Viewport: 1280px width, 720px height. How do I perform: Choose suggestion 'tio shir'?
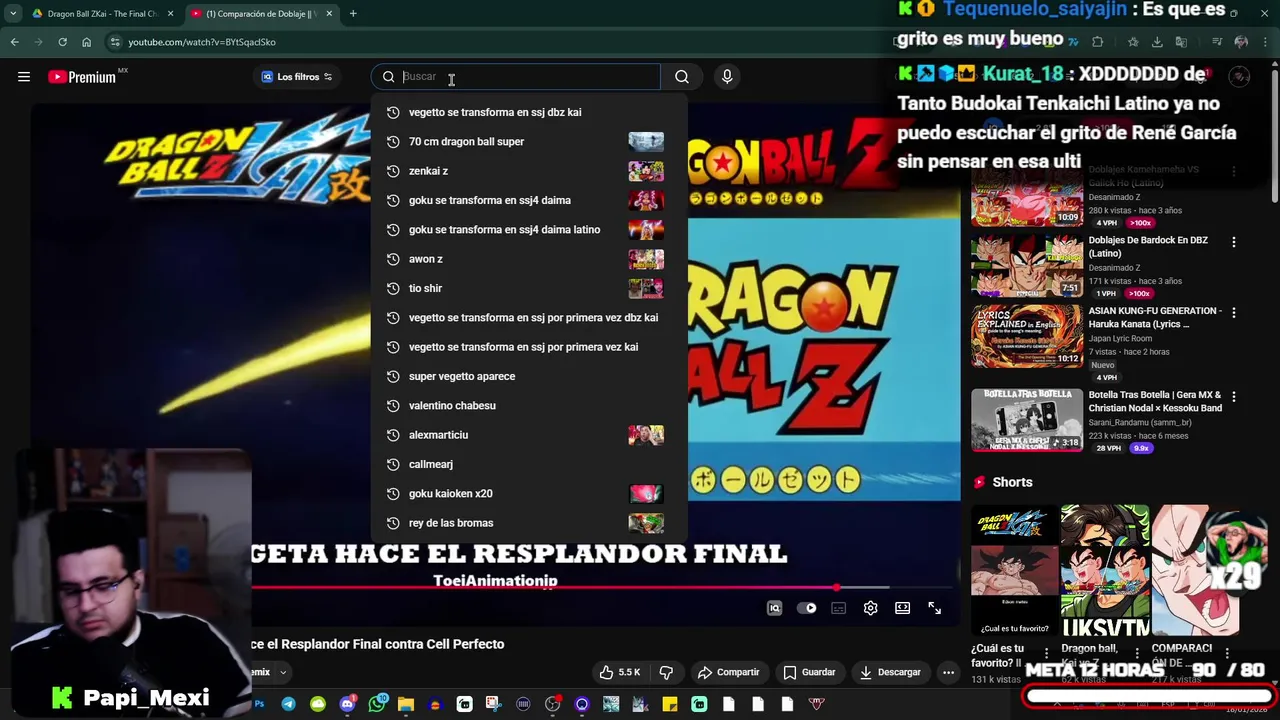pos(529,288)
